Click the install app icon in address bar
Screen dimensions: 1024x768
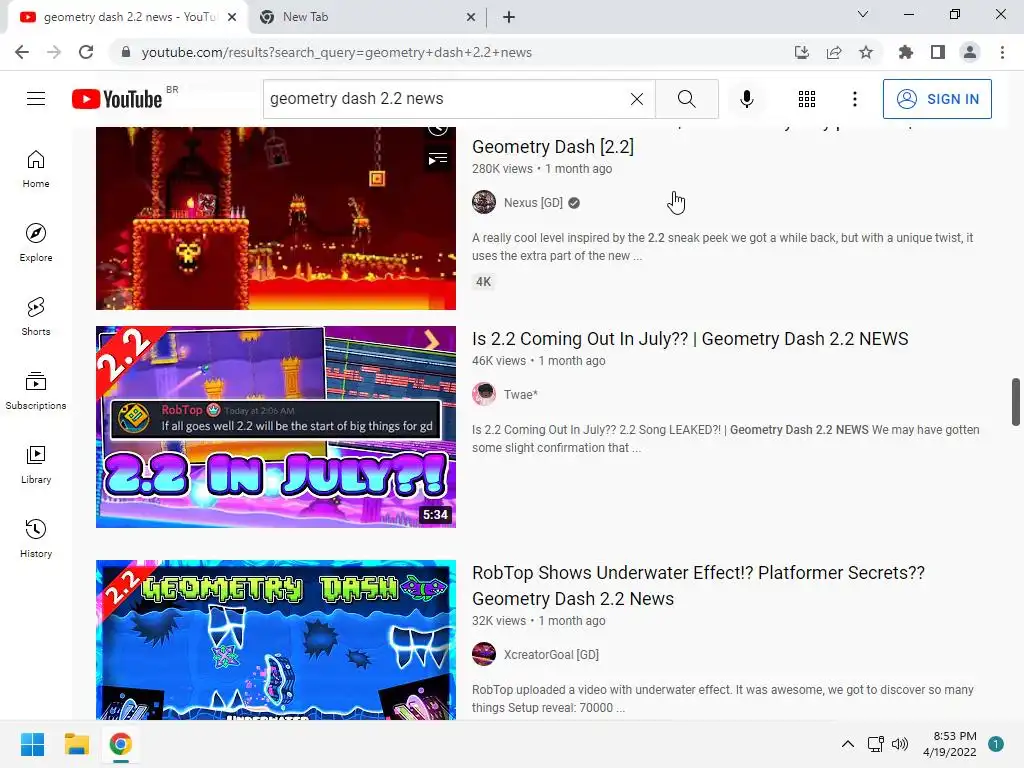point(802,52)
